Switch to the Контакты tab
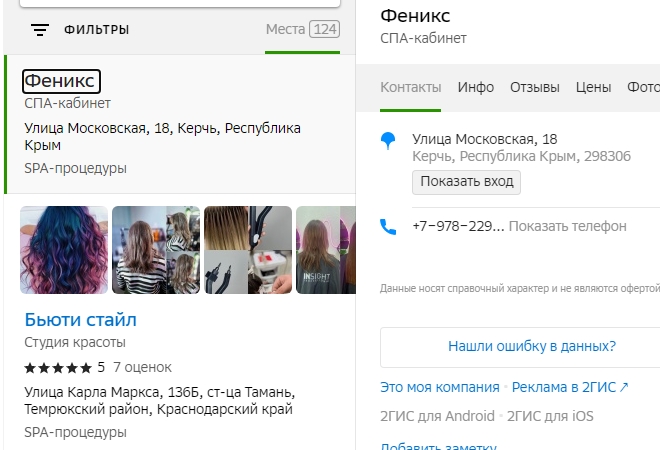The image size is (660, 450). pyautogui.click(x=410, y=87)
